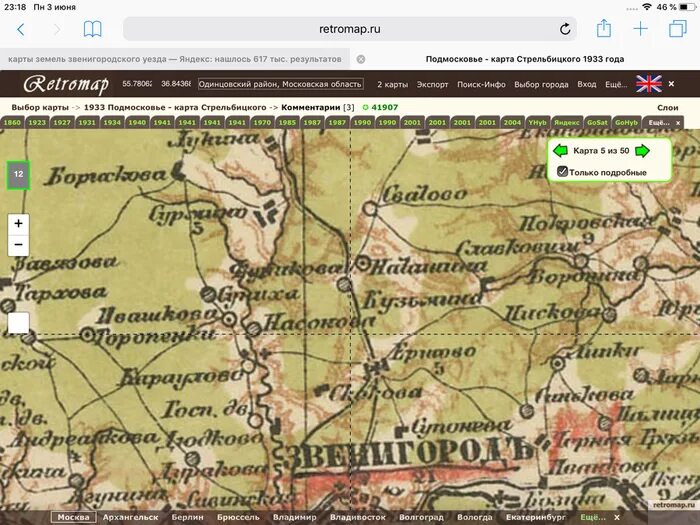The width and height of the screenshot is (700, 525).
Task: Switch to the 2004 map tab
Action: tap(512, 123)
